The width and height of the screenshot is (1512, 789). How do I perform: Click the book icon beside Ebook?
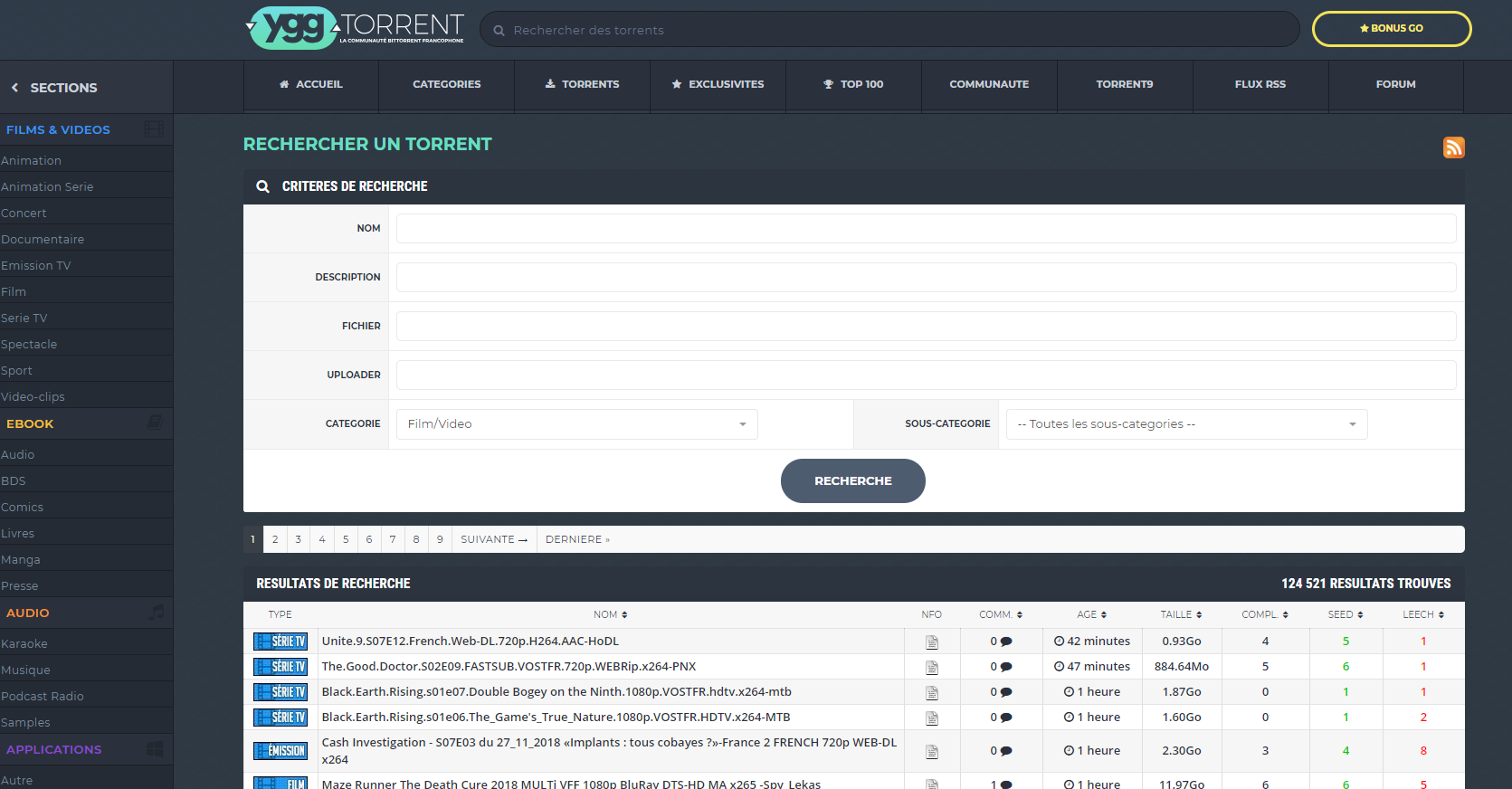tap(155, 423)
